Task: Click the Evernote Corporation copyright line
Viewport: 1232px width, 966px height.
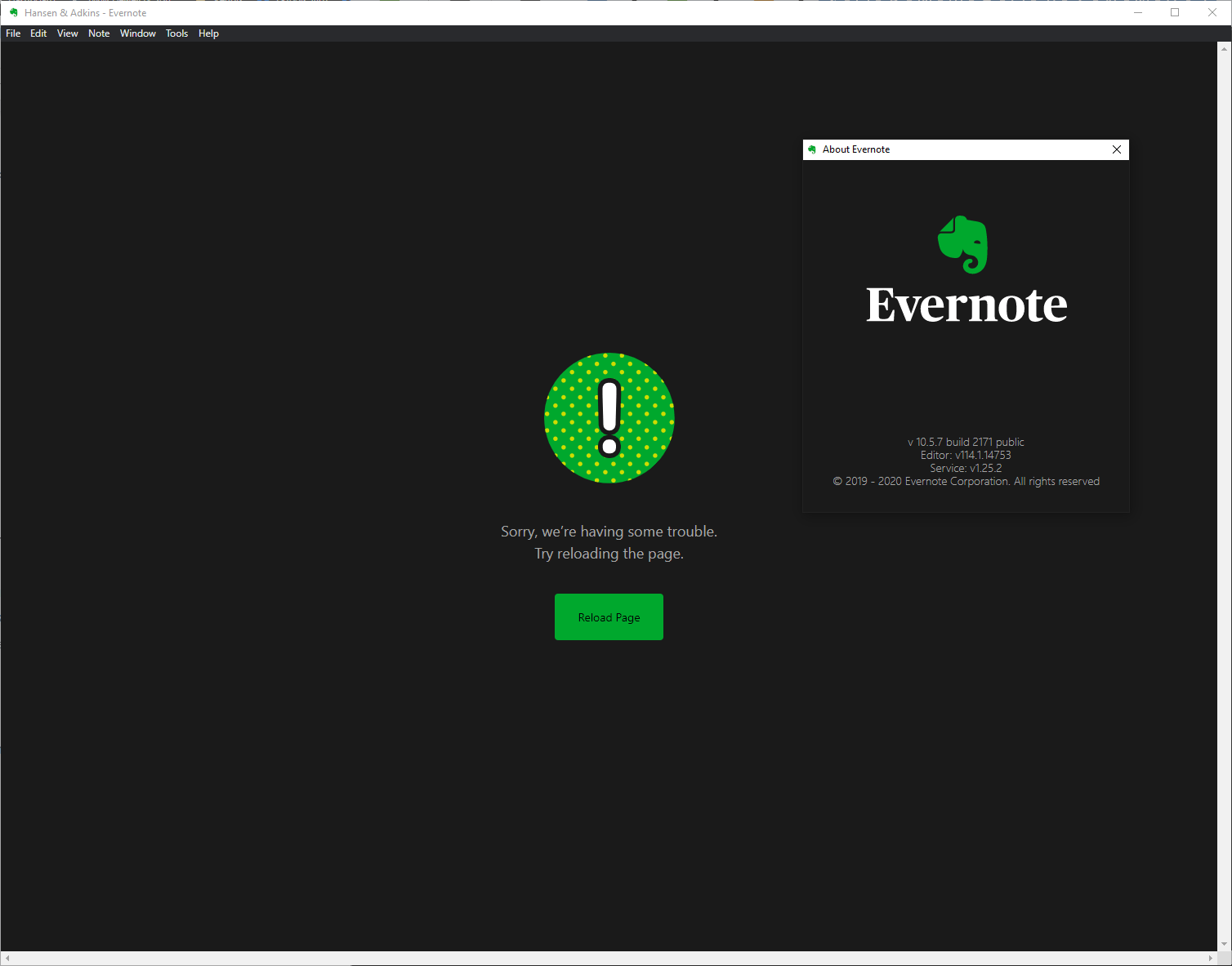Action: click(x=966, y=481)
